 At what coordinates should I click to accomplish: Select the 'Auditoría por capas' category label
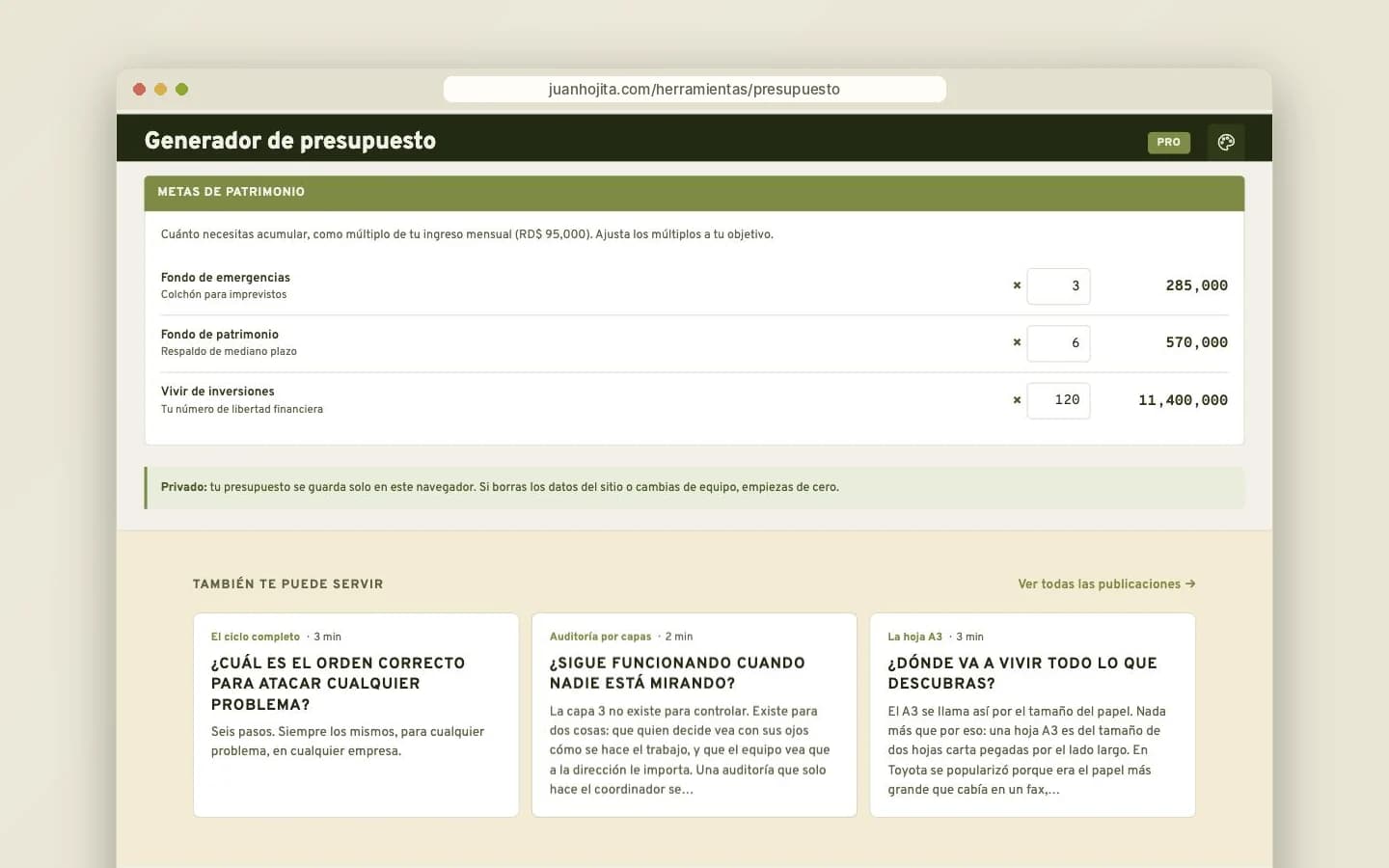pos(600,637)
